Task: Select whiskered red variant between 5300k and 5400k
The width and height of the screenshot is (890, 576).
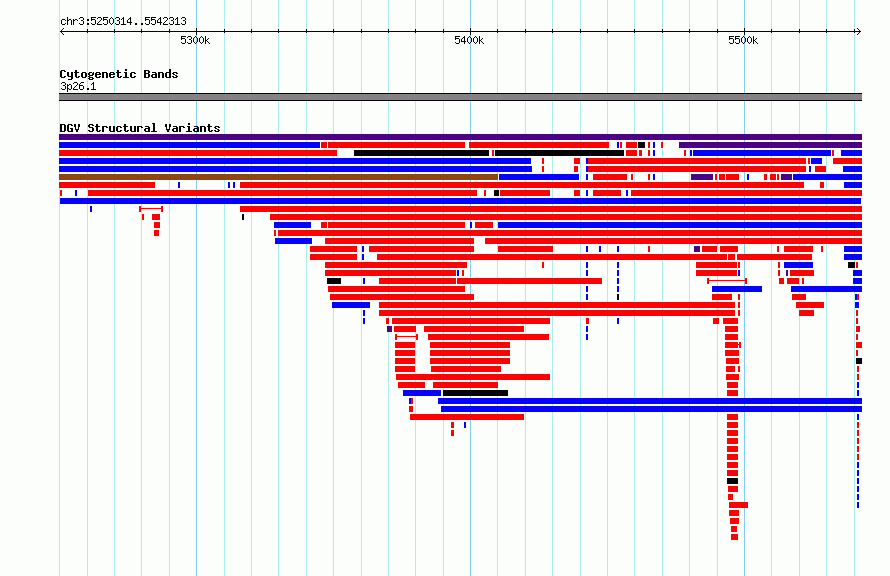Action: 406,337
